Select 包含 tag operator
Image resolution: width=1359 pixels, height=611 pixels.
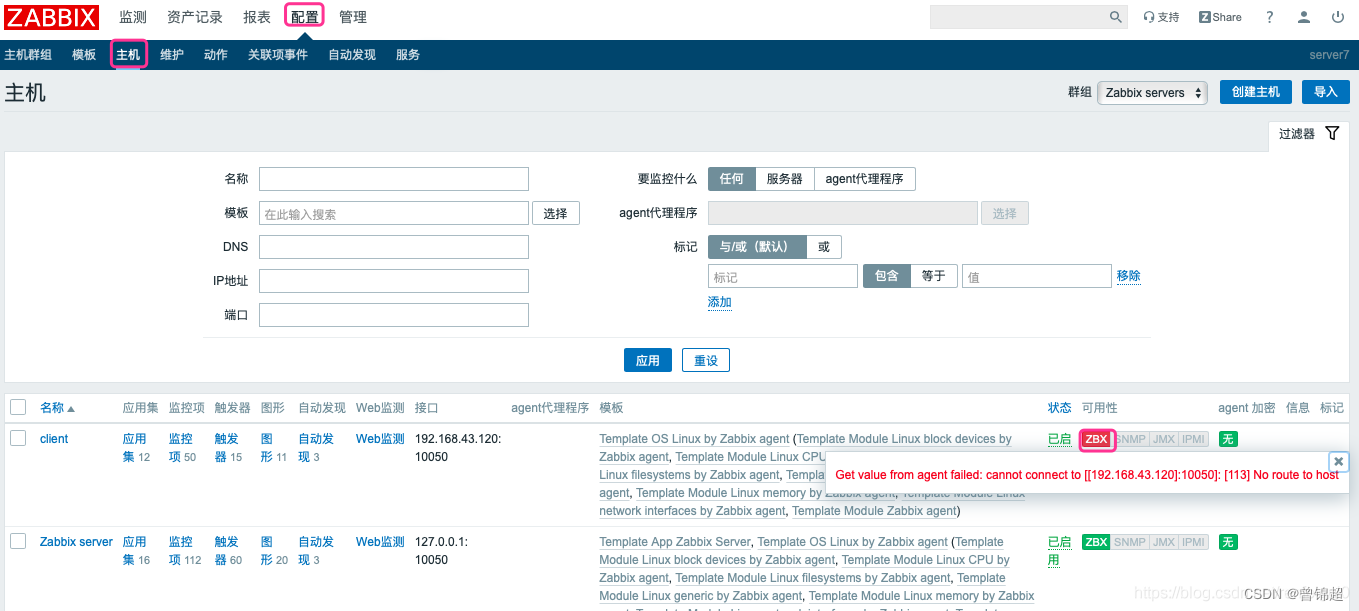tap(887, 276)
